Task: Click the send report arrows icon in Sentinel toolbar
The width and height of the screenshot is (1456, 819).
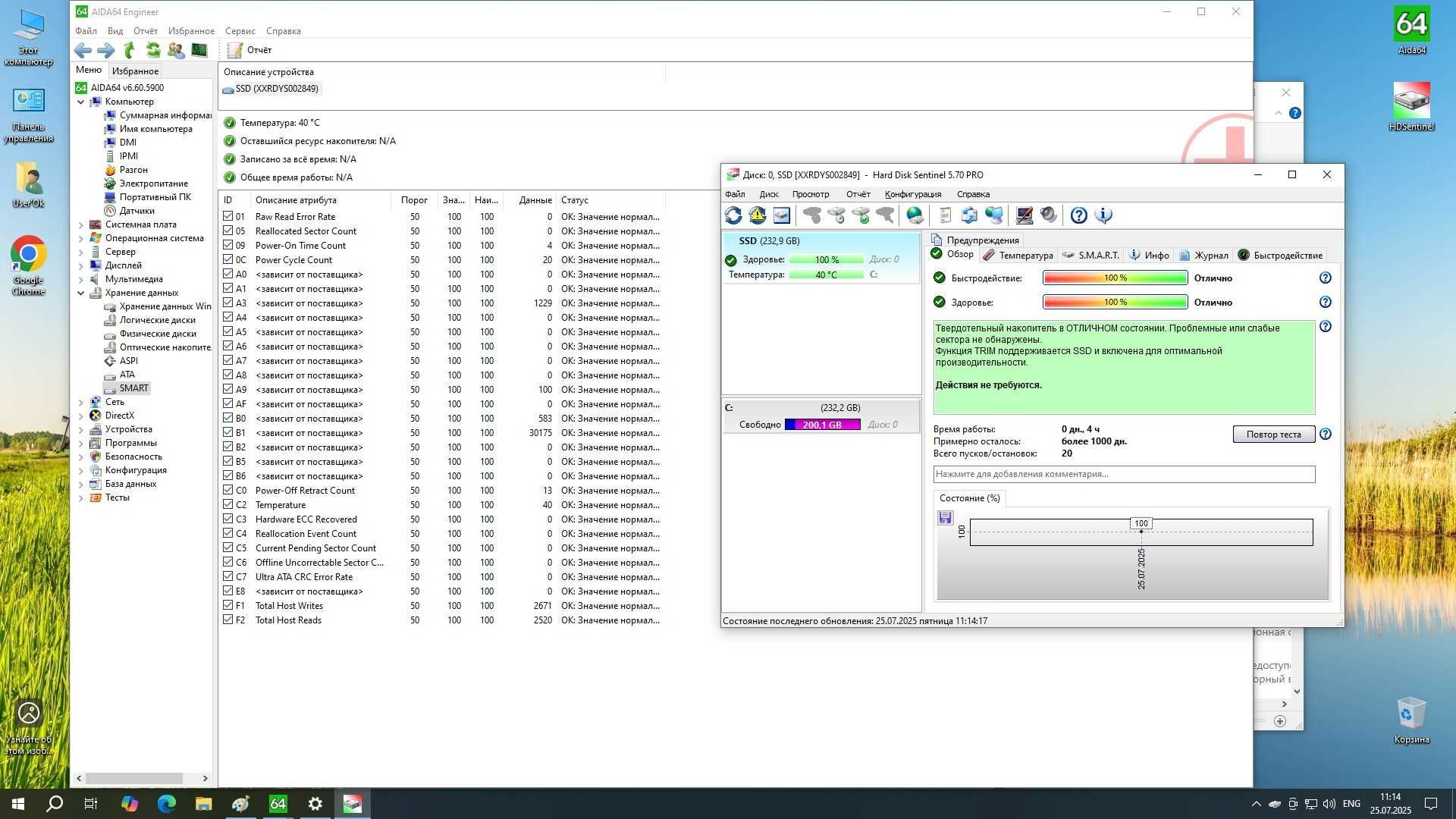Action: point(969,215)
